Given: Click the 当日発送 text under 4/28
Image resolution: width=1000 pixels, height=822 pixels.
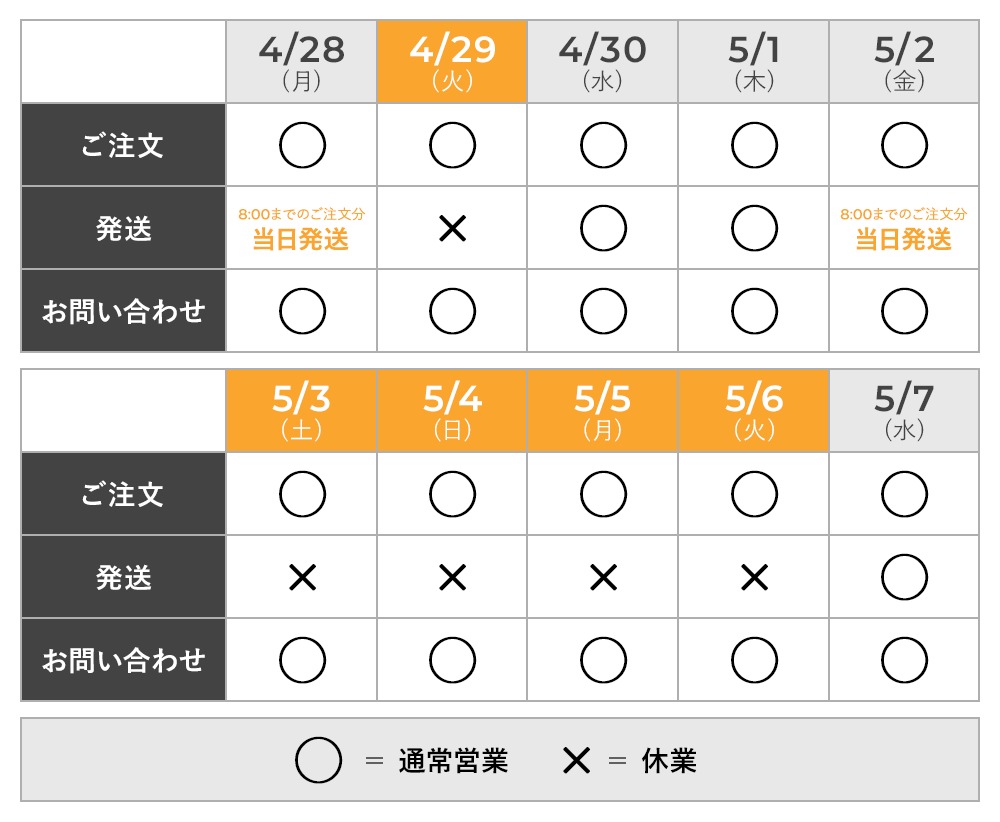Looking at the screenshot, I should click(x=301, y=240).
